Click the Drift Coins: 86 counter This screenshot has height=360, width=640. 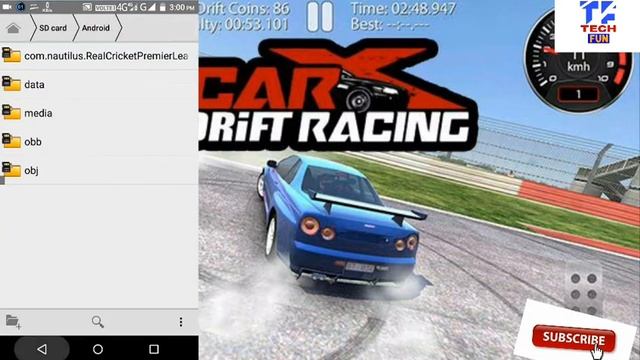[x=244, y=9]
